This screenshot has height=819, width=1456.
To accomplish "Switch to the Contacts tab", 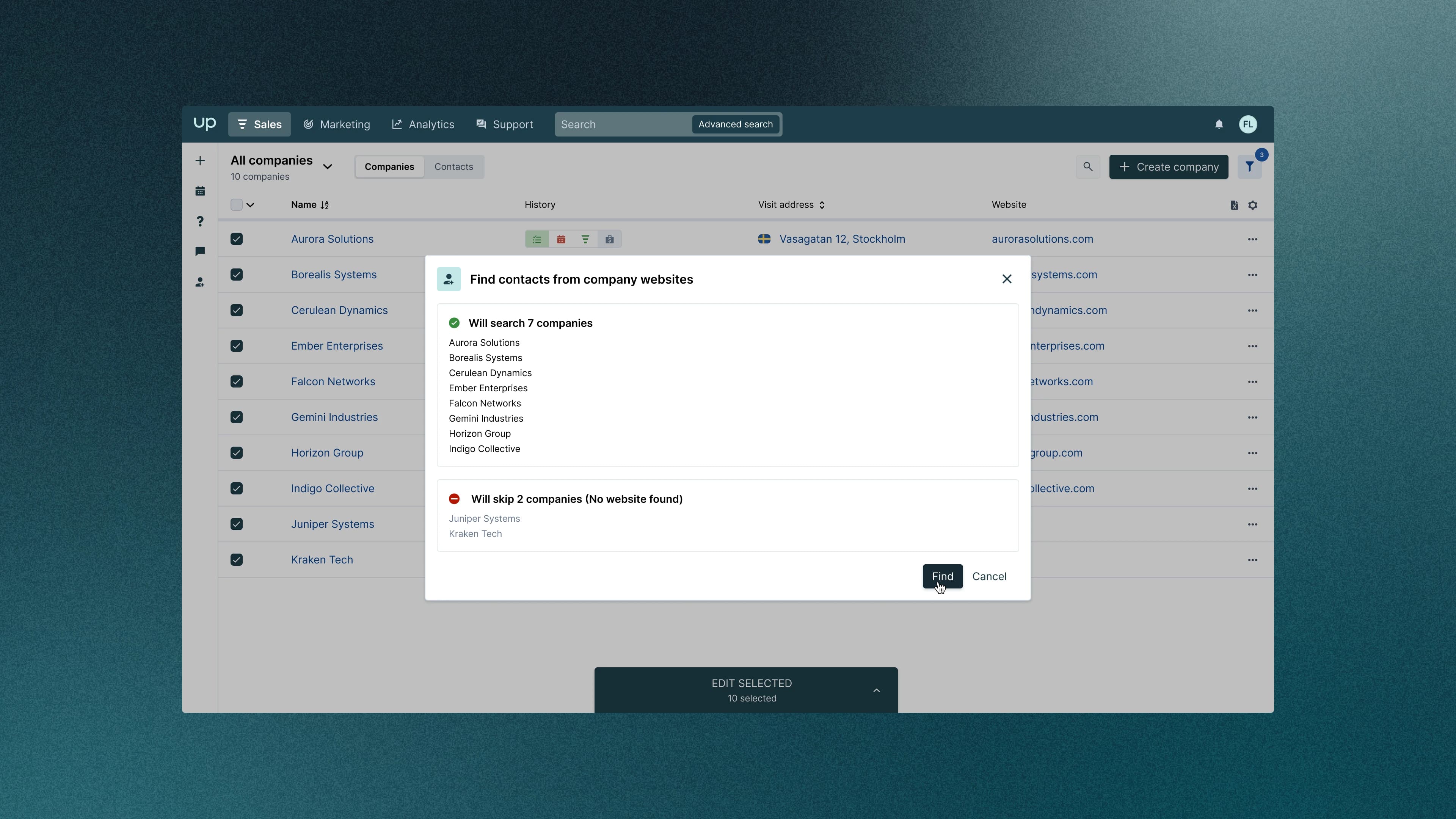I will coord(453,167).
